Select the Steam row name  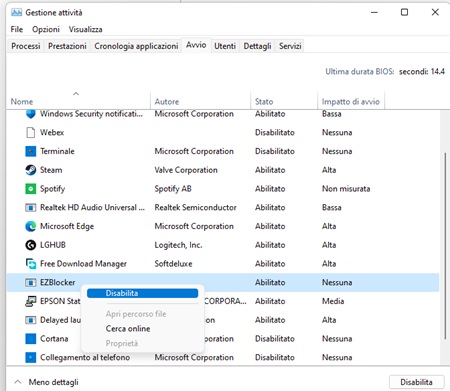click(x=51, y=170)
